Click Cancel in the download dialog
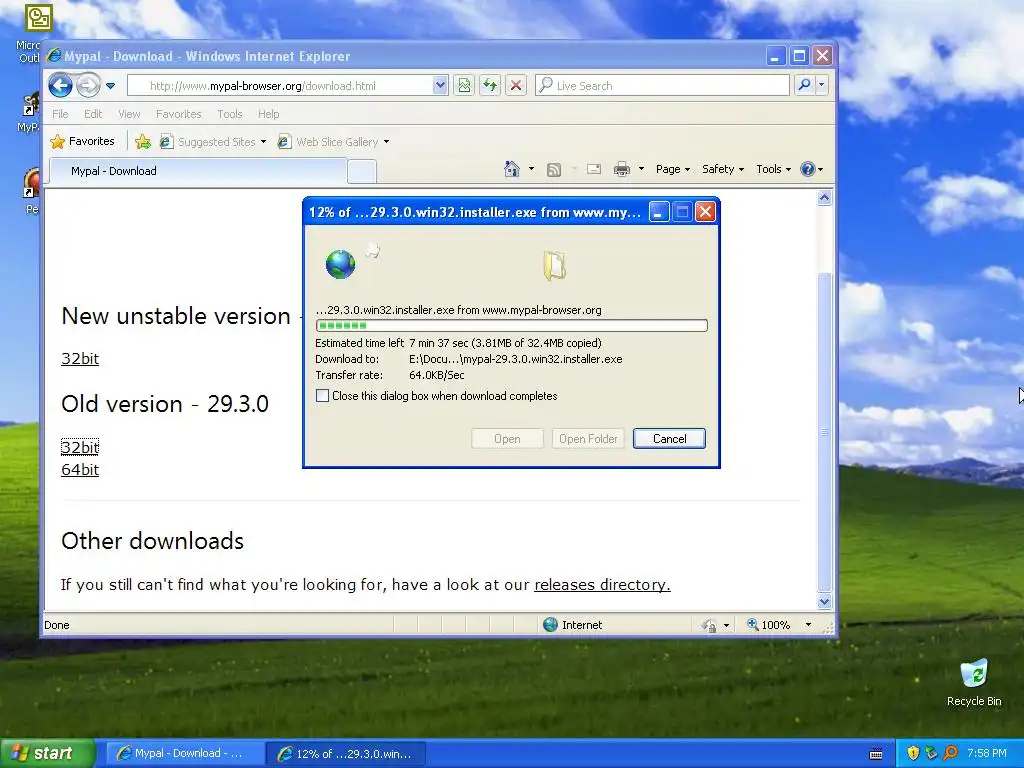Viewport: 1024px width, 768px height. (669, 439)
